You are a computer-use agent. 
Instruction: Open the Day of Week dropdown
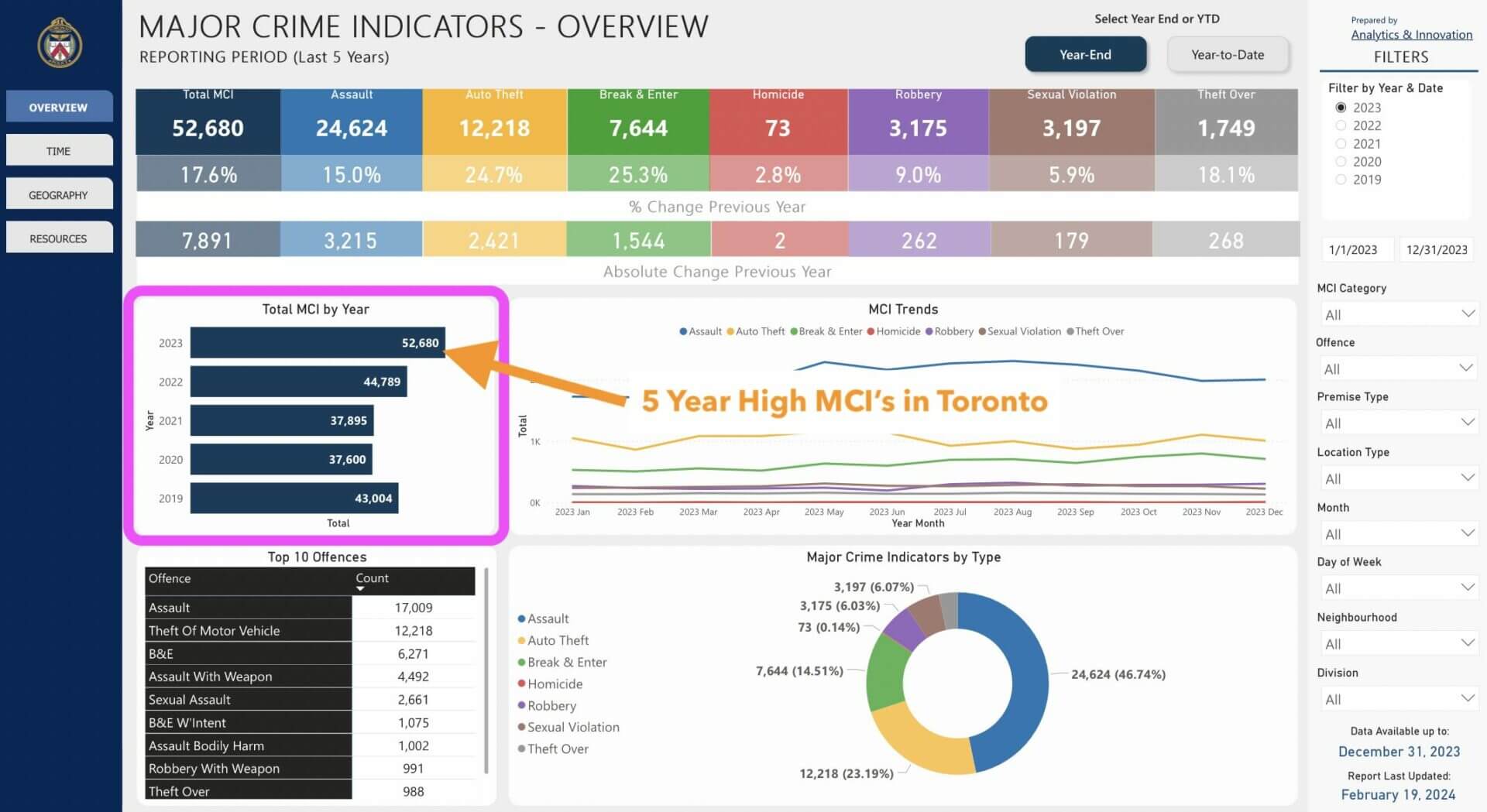[x=1399, y=588]
